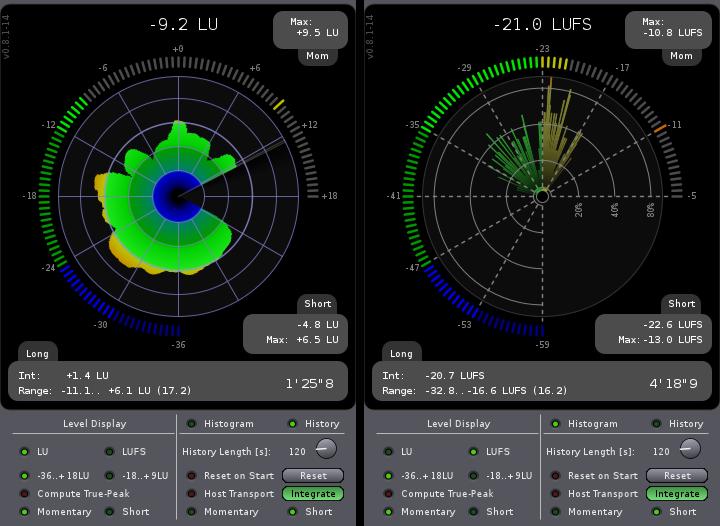The image size is (720, 526).
Task: Select the Long tab in right meter
Action: 401,353
